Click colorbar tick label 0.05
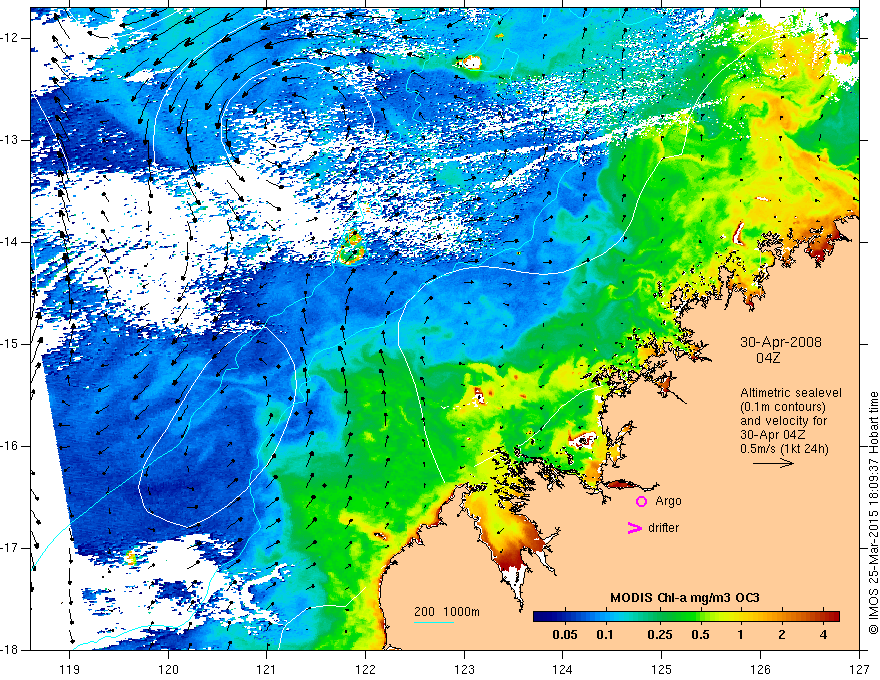880x680 pixels. [565, 635]
